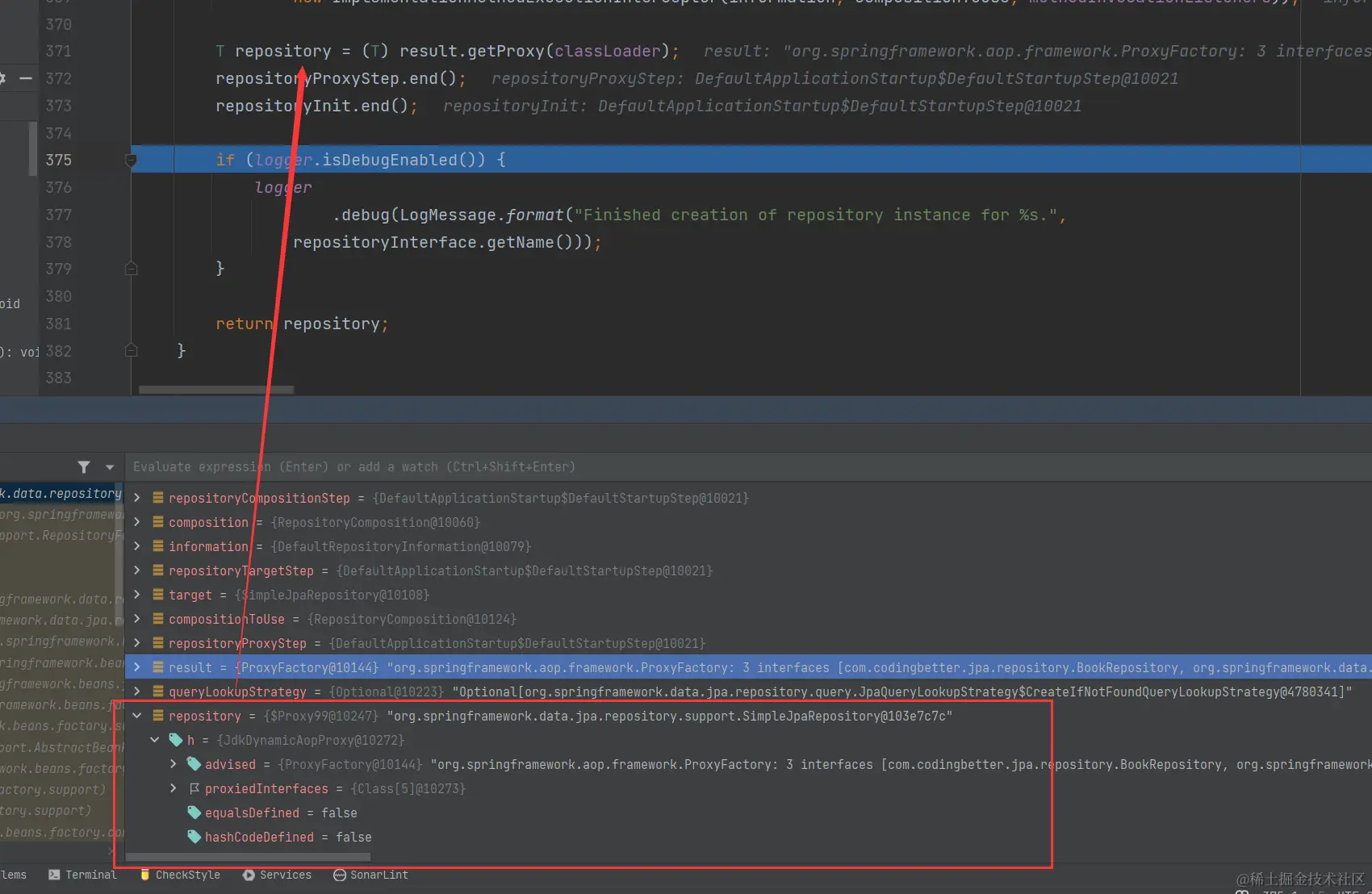The width and height of the screenshot is (1372, 894).
Task: Open the dropdown arrow next to the filter icon
Action: 110,467
